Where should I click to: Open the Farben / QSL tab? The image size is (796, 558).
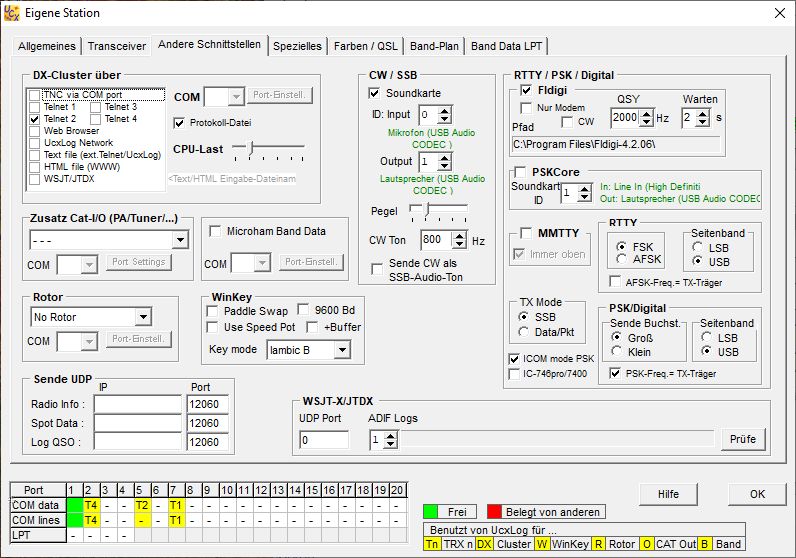367,46
